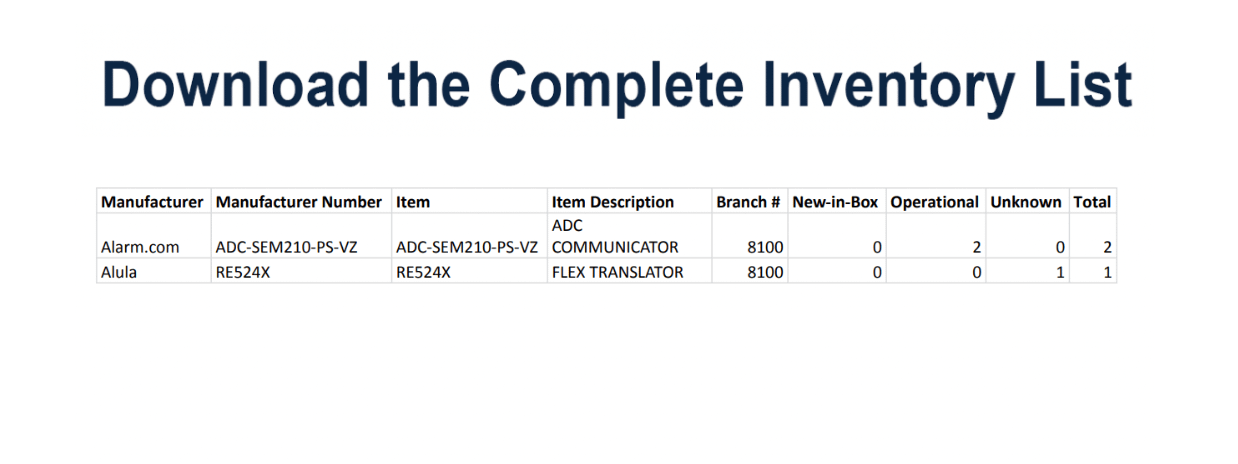This screenshot has width=1238, height=464.
Task: Select the FLEX TRANSLATOR description cell
Action: click(x=618, y=271)
